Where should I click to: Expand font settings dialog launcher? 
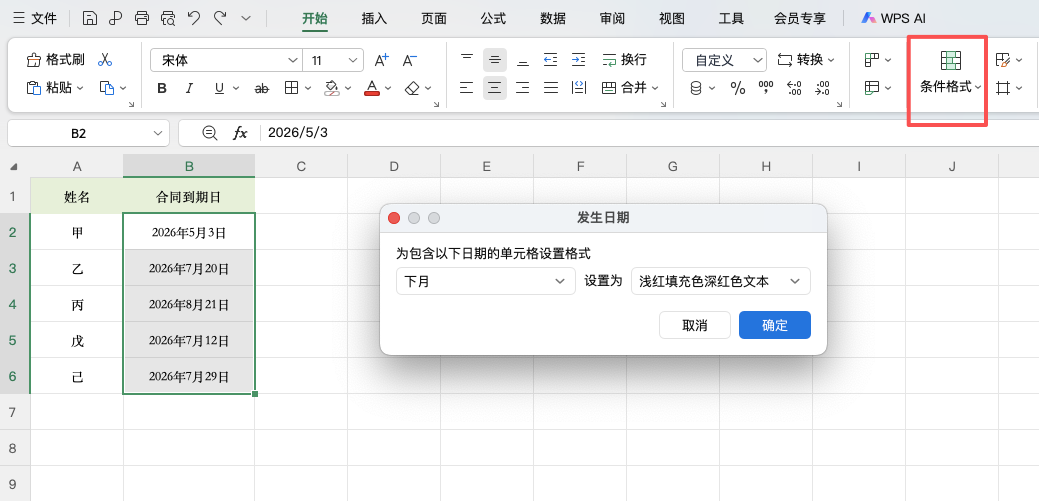435,104
